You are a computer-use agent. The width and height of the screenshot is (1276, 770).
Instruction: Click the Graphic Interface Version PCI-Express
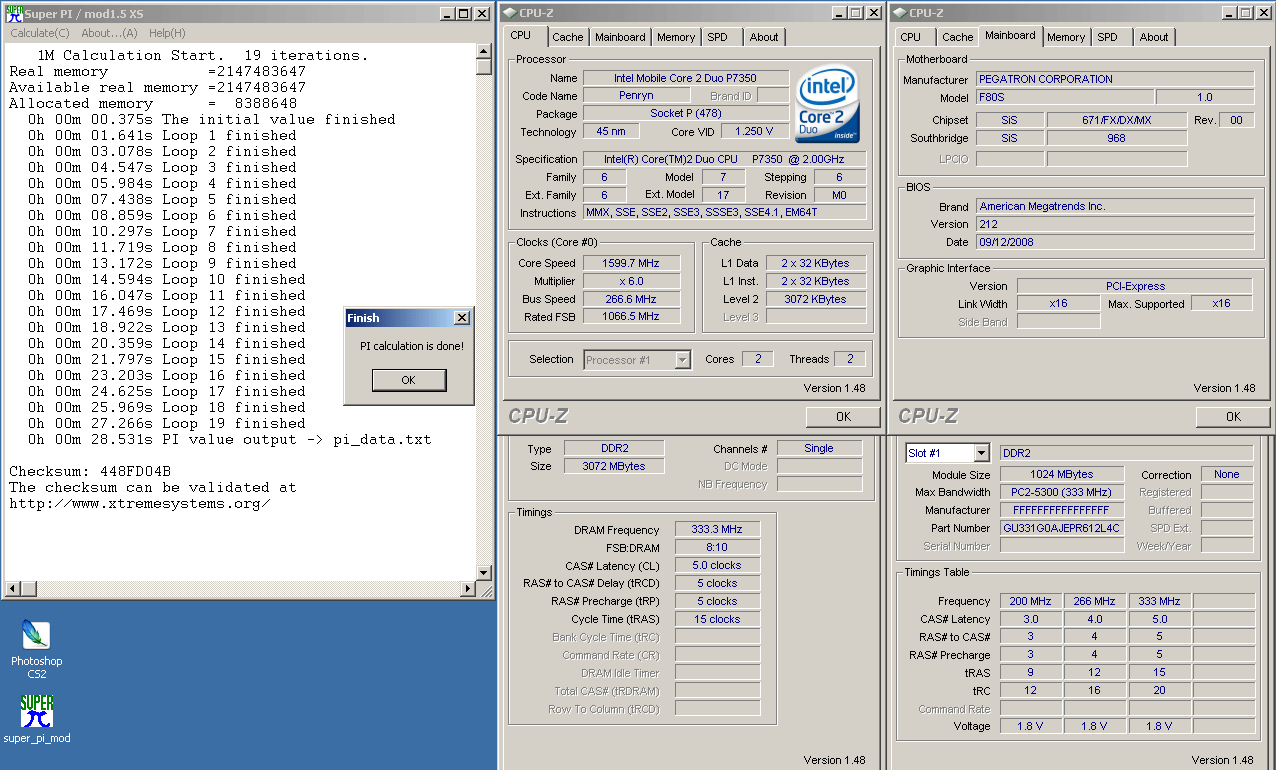point(1135,286)
